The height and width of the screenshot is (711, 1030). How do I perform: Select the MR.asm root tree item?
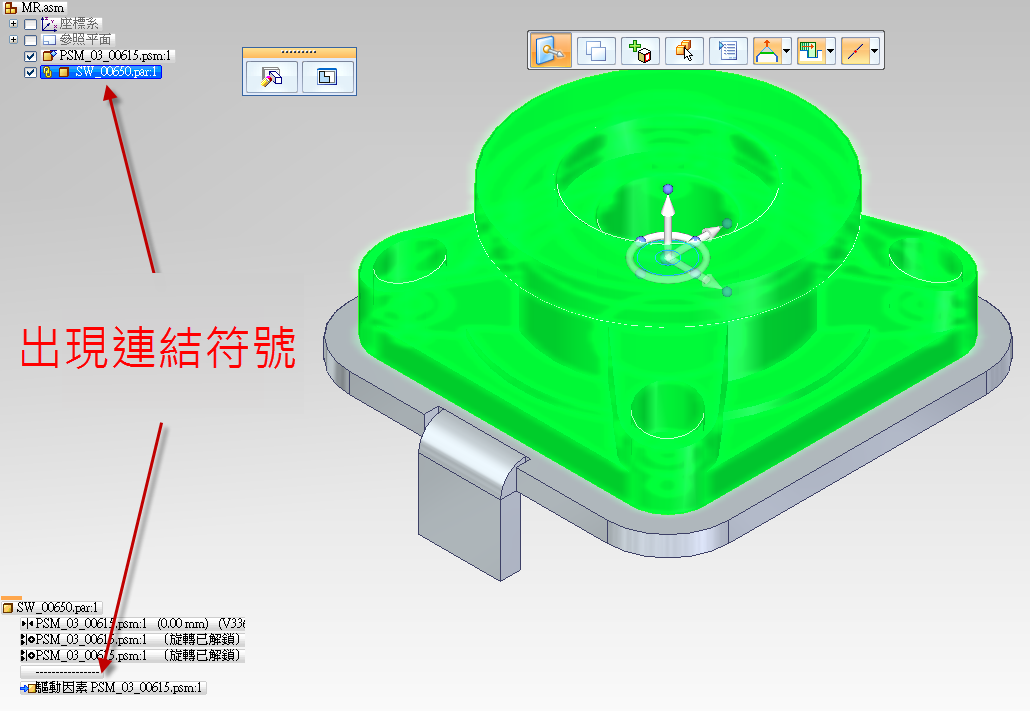coord(42,8)
